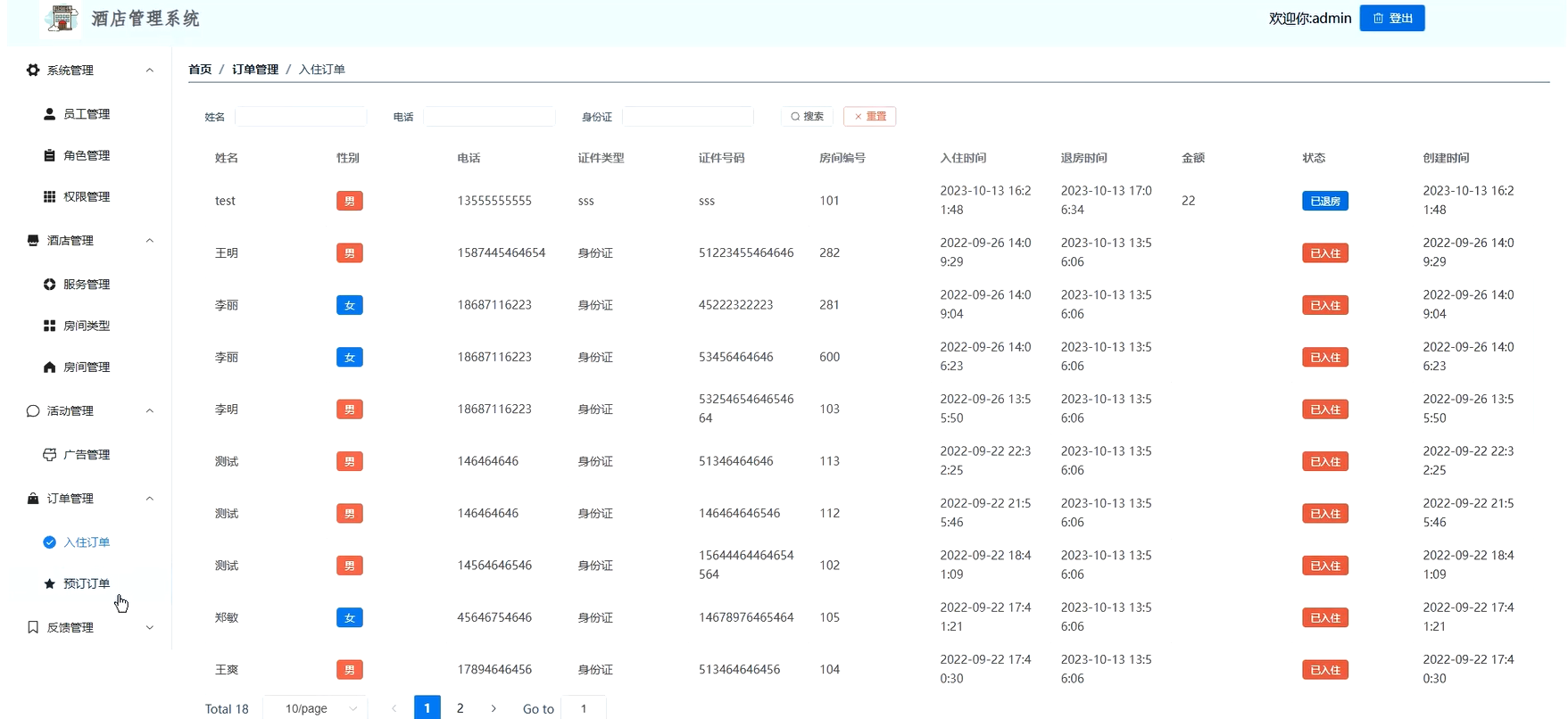Open 预订订单 menu item

[x=87, y=583]
